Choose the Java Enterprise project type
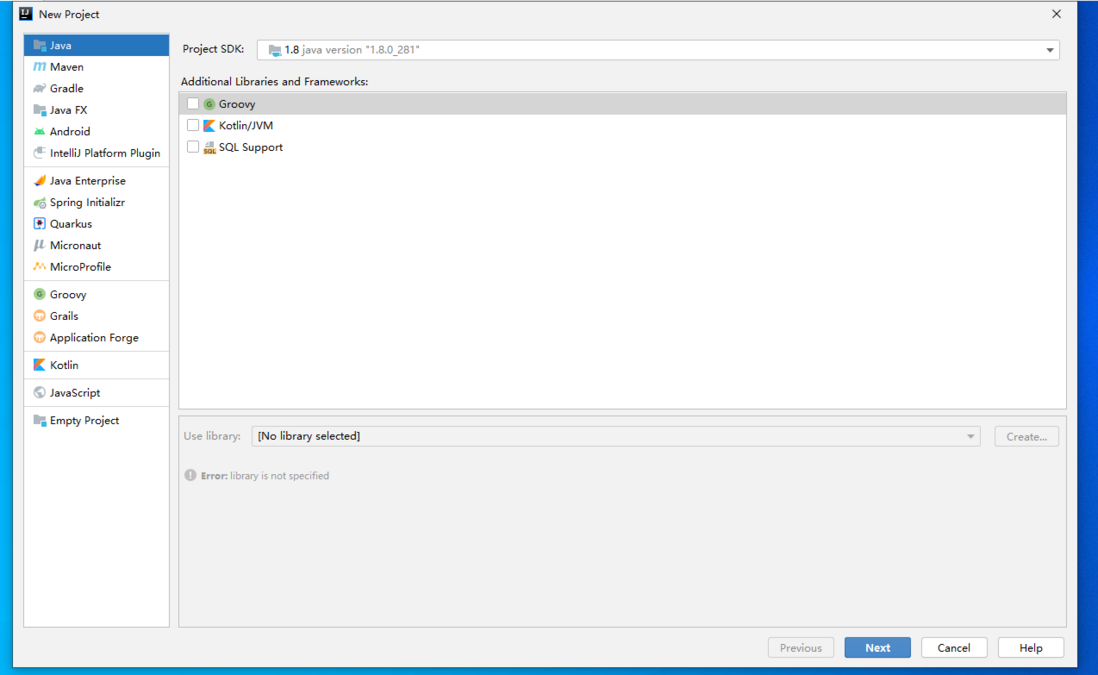1098x675 pixels. 97,181
